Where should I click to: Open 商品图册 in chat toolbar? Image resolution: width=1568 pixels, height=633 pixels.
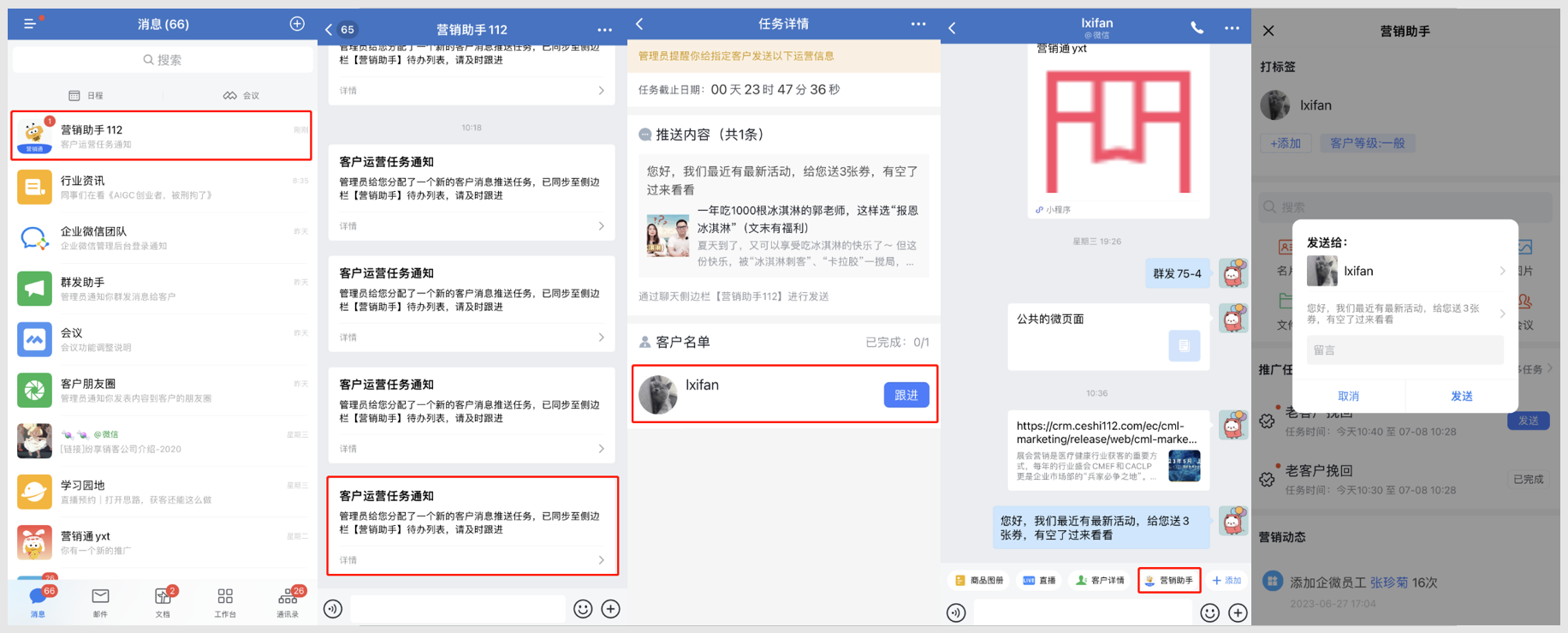[x=979, y=581]
